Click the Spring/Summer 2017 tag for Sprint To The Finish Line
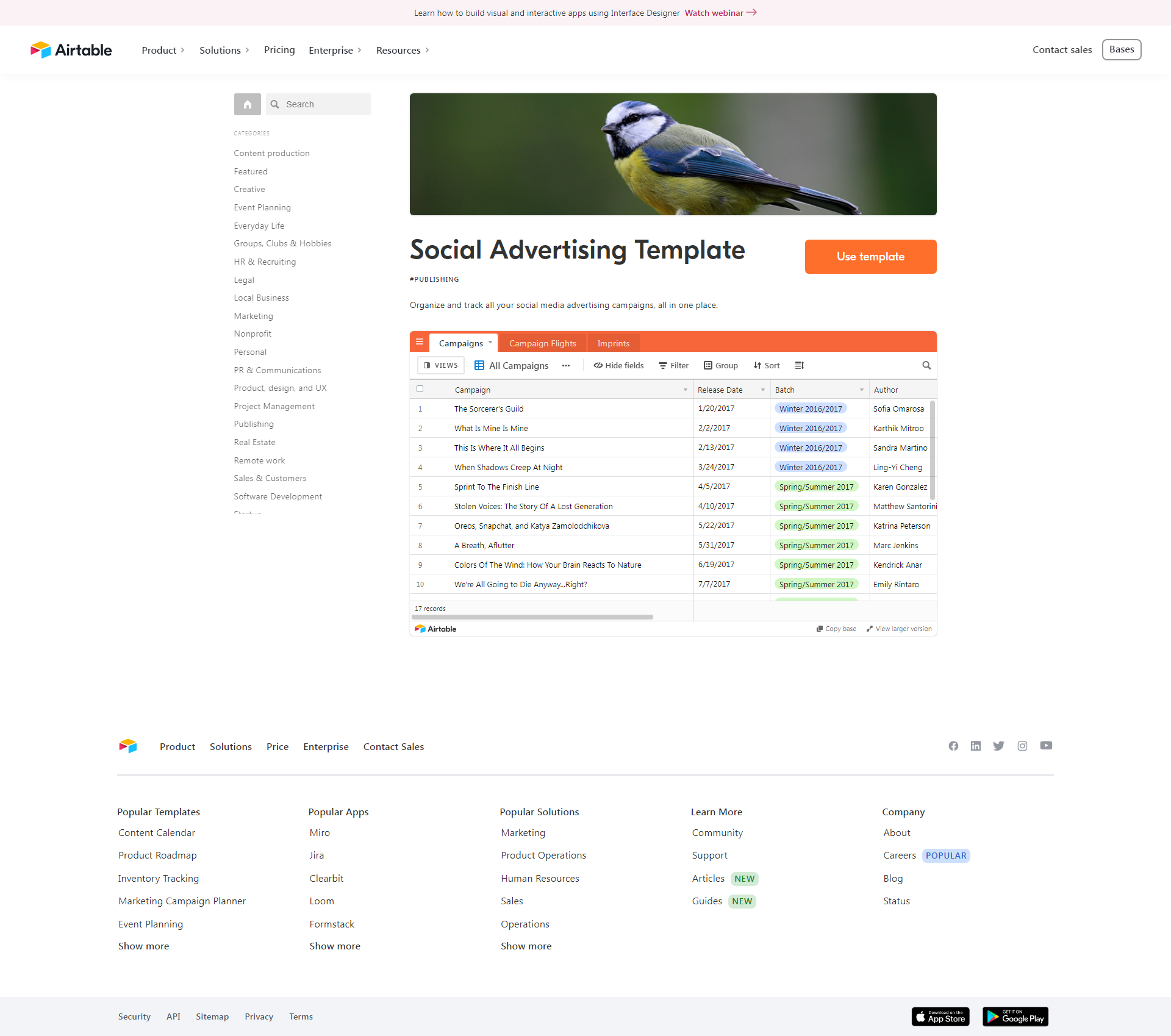Viewport: 1171px width, 1036px height. coord(816,487)
